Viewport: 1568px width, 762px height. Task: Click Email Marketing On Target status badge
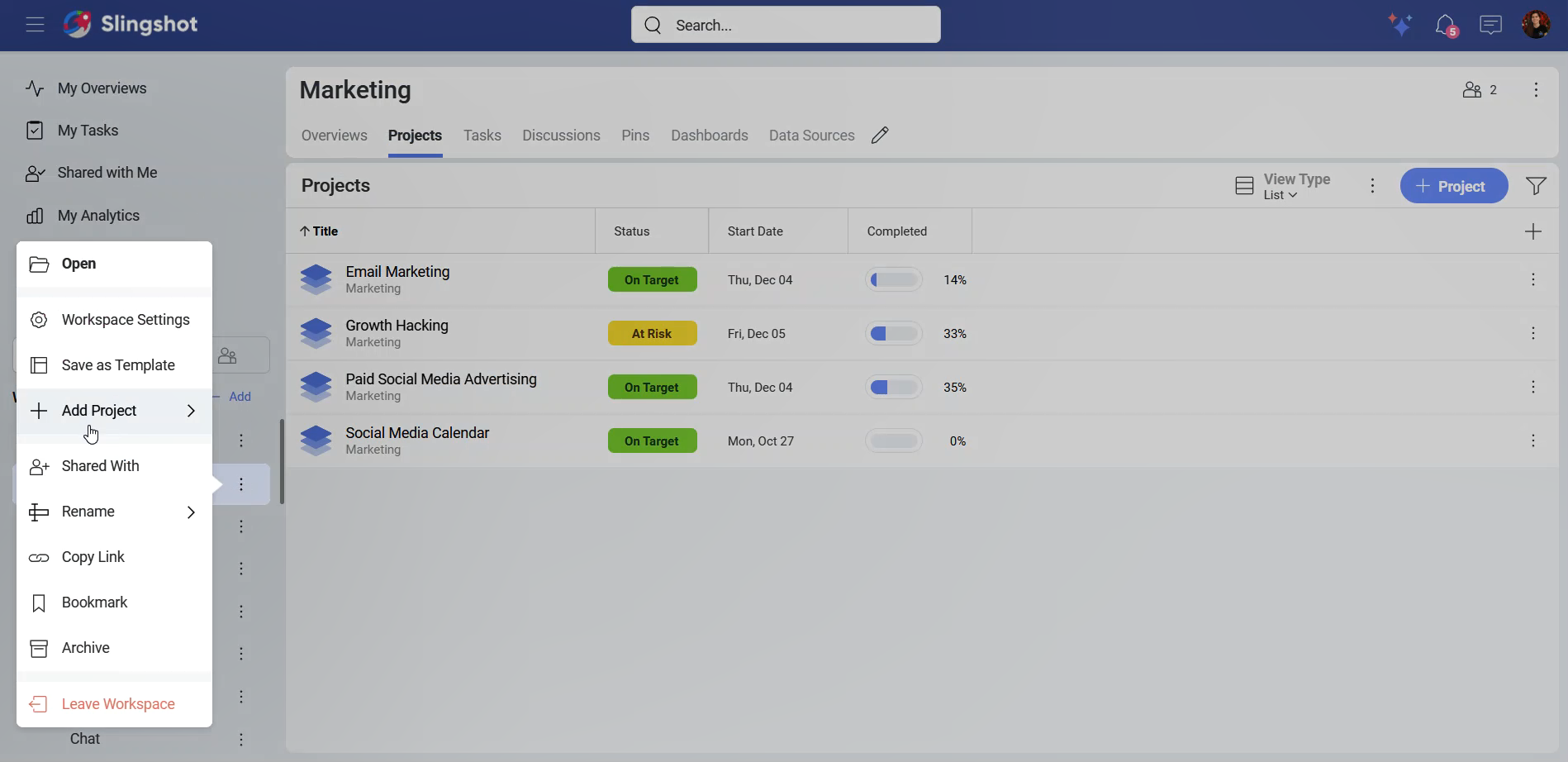tap(652, 280)
